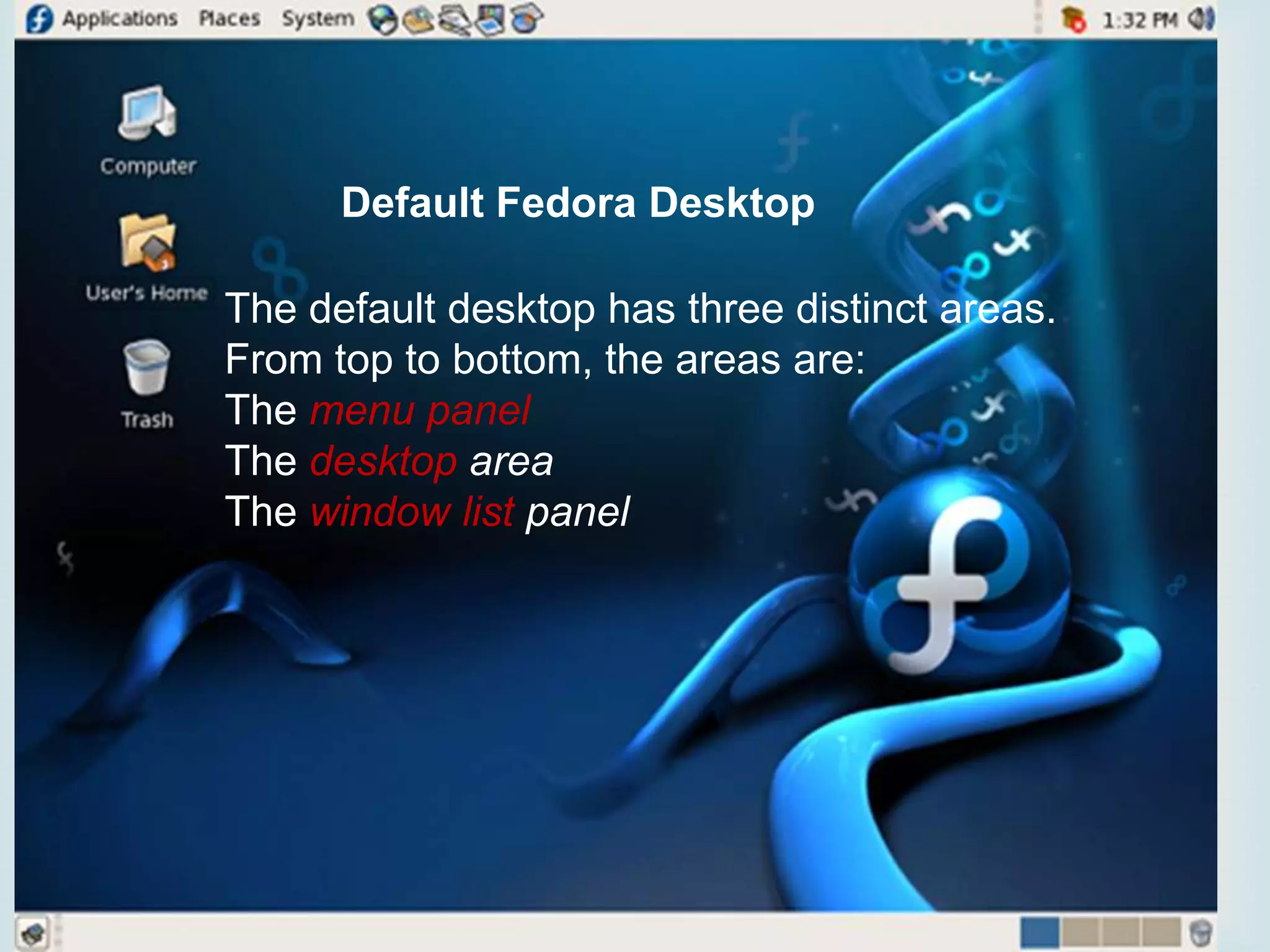1270x952 pixels.
Task: Select the User's Home folder icon
Action: [x=148, y=242]
